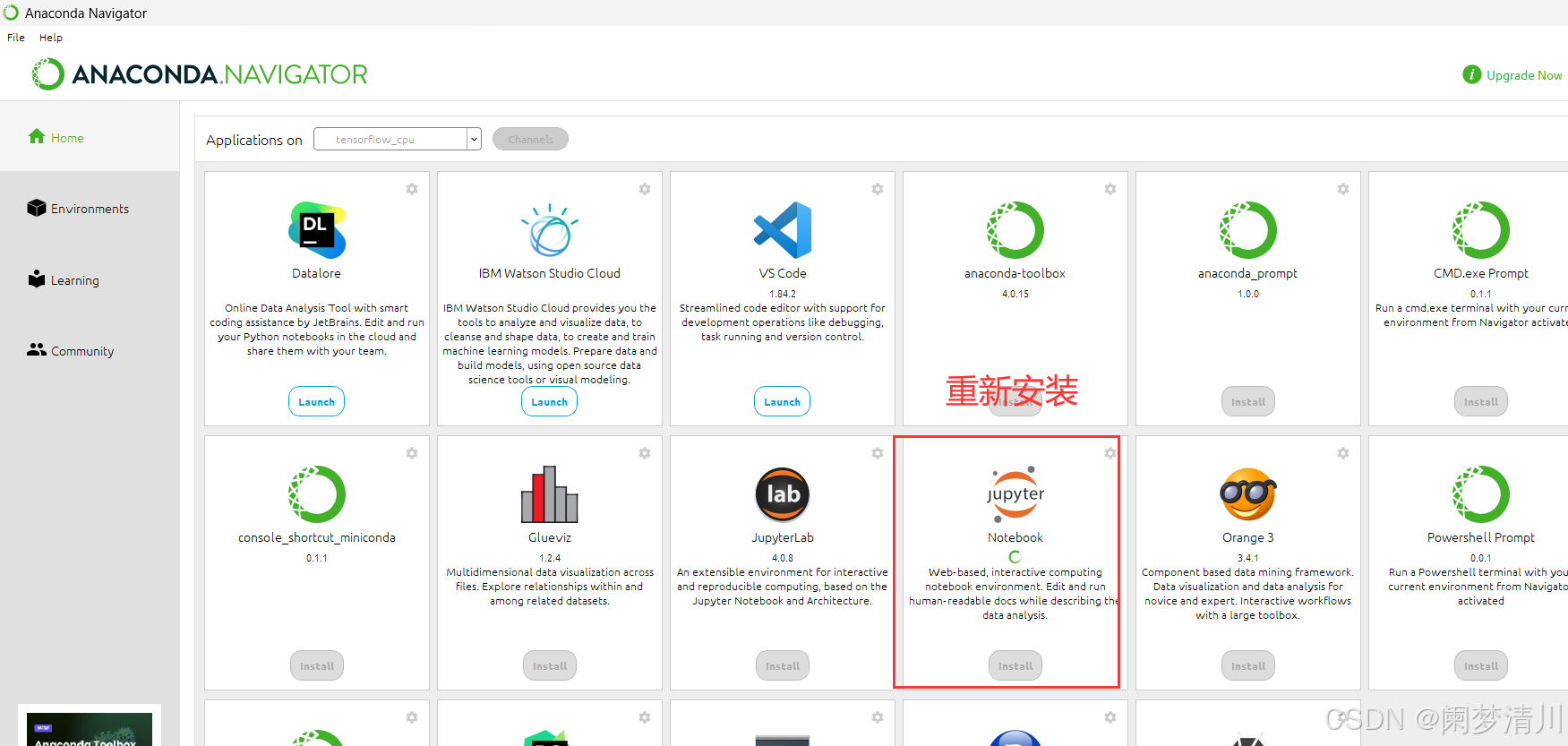Click the Jupyter Notebook icon
1568x746 pixels.
(1015, 494)
